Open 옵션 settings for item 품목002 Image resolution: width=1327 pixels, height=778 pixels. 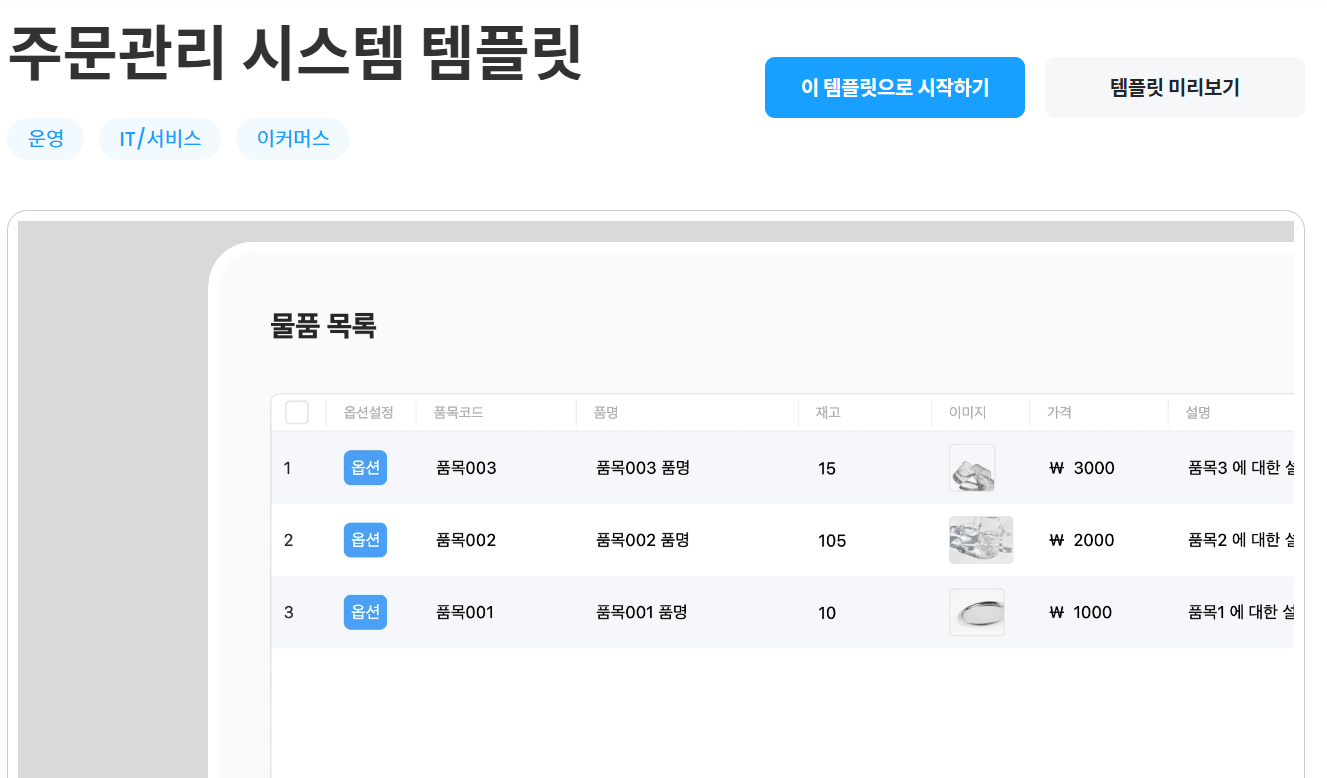coord(365,540)
